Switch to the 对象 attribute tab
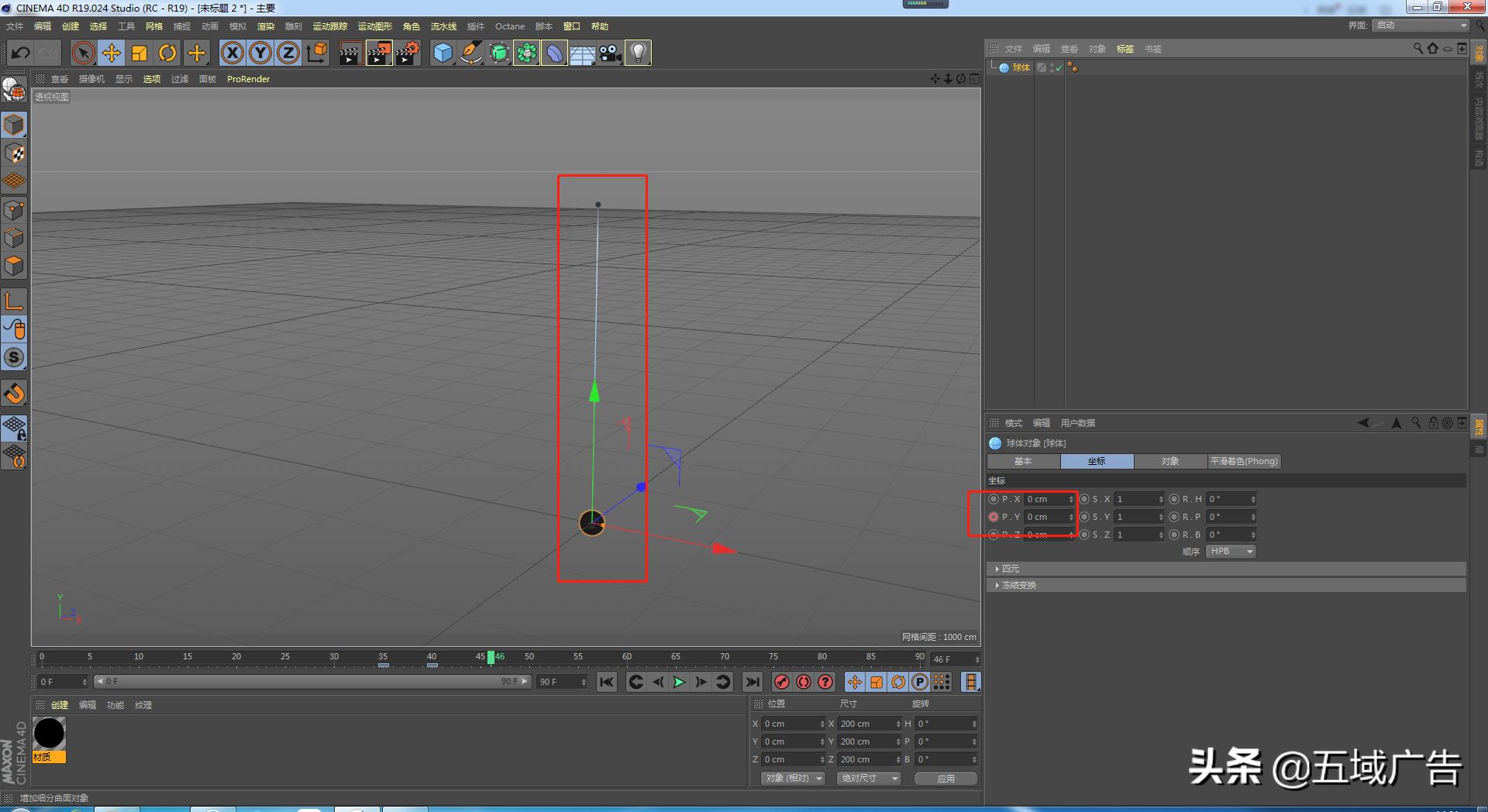The height and width of the screenshot is (812, 1488). pyautogui.click(x=1169, y=462)
